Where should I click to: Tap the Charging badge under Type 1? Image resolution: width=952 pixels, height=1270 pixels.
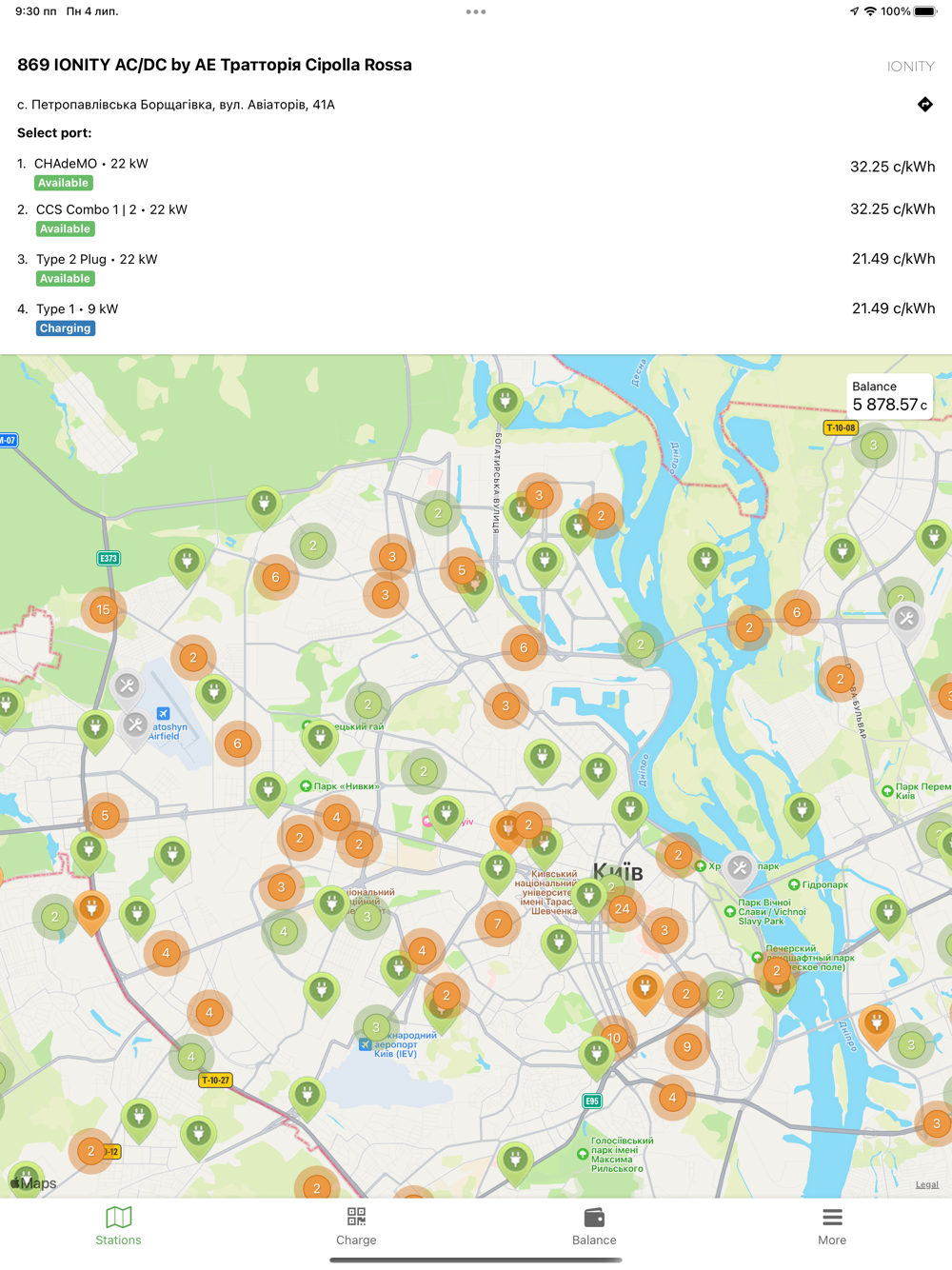[x=65, y=328]
